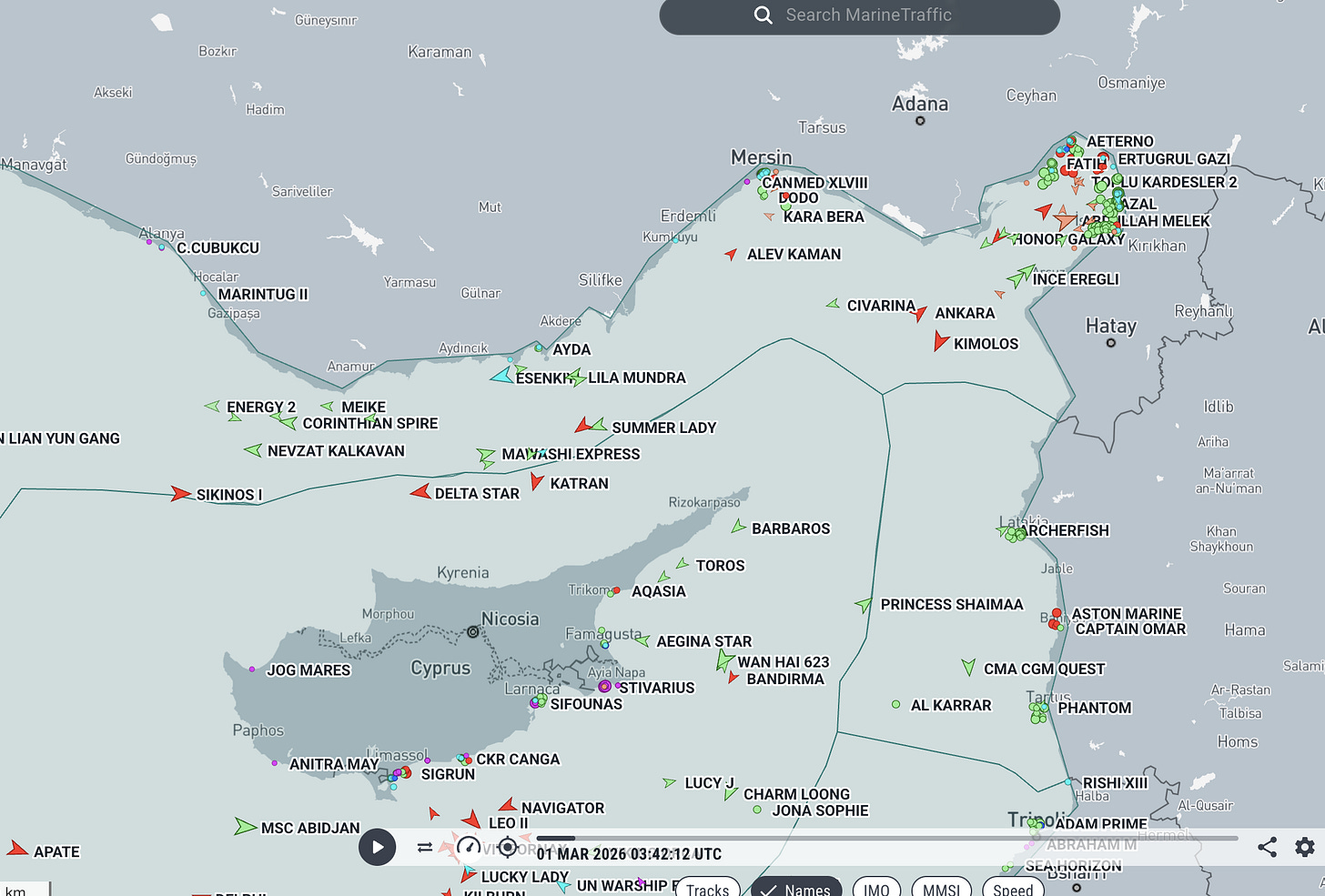
Task: Open the share icon
Action: pos(1267,848)
